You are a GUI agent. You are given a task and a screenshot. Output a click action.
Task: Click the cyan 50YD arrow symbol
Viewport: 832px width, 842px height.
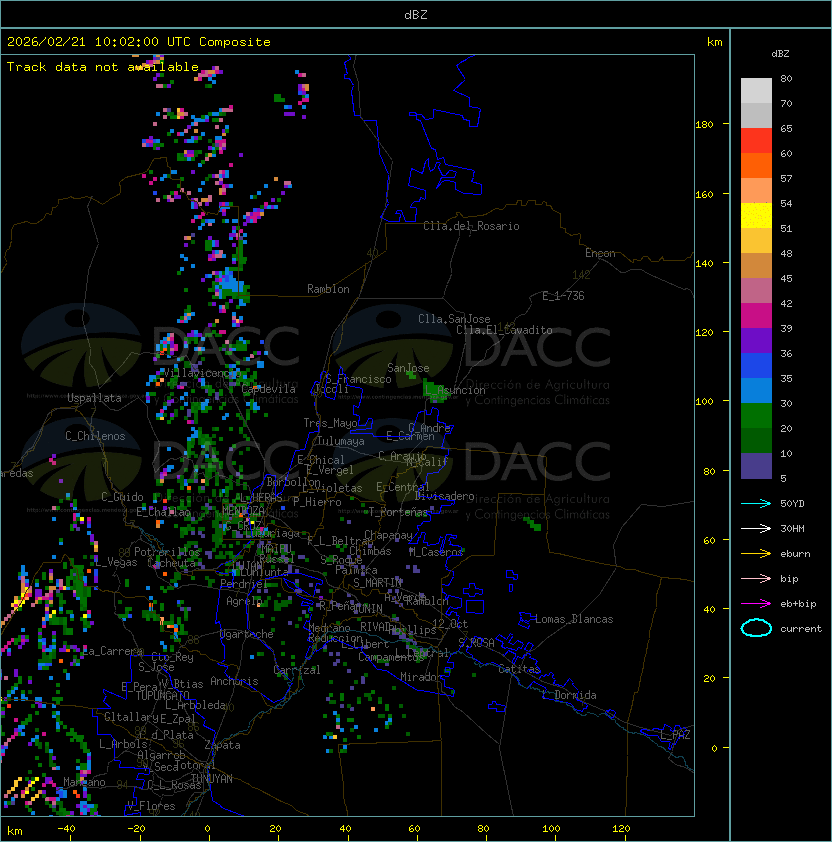[x=756, y=504]
